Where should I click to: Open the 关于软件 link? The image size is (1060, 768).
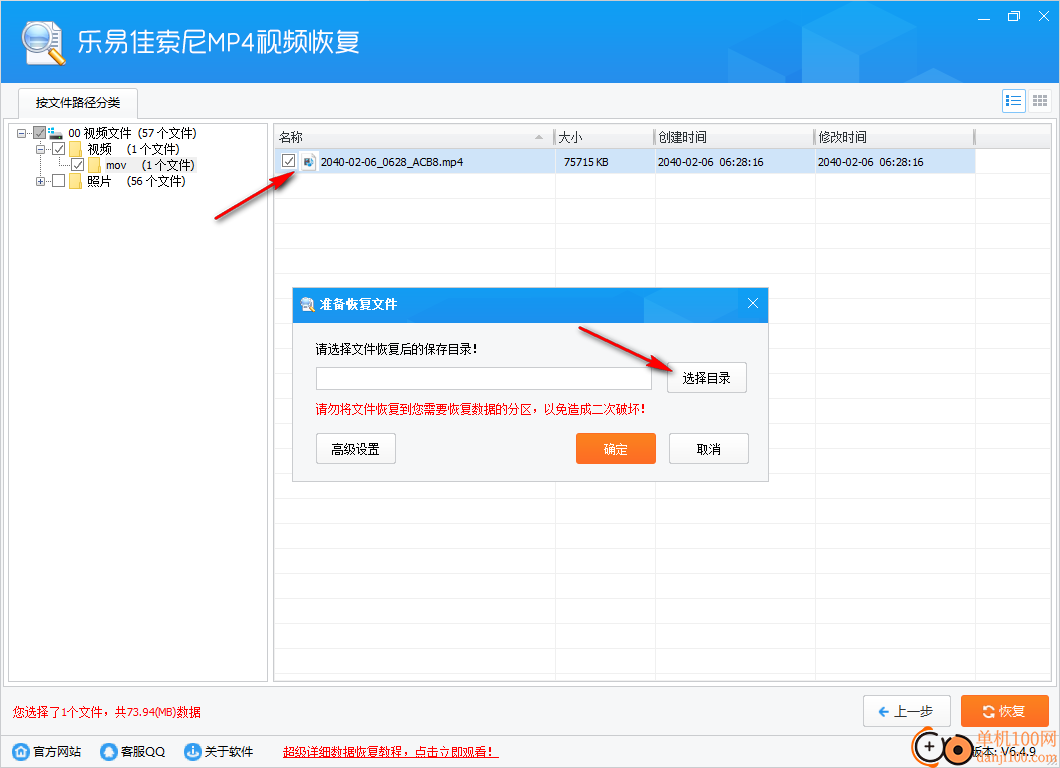[229, 752]
